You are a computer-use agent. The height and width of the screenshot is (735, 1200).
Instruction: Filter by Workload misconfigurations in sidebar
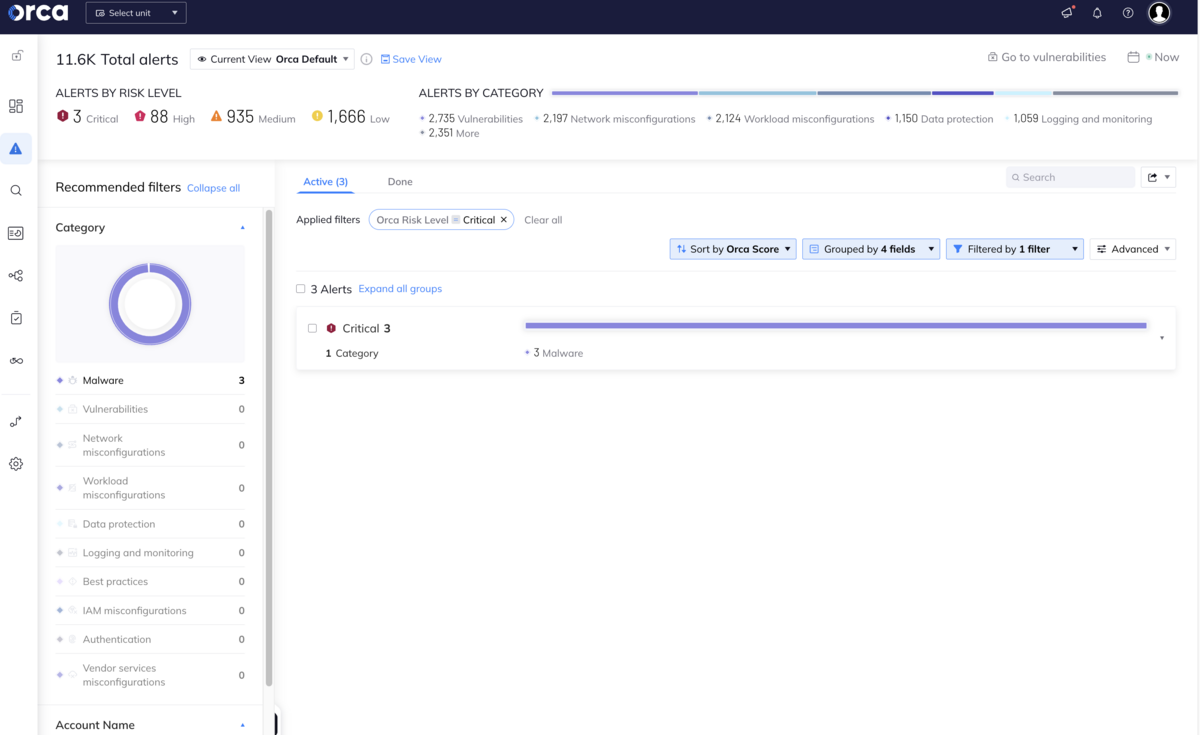150,488
